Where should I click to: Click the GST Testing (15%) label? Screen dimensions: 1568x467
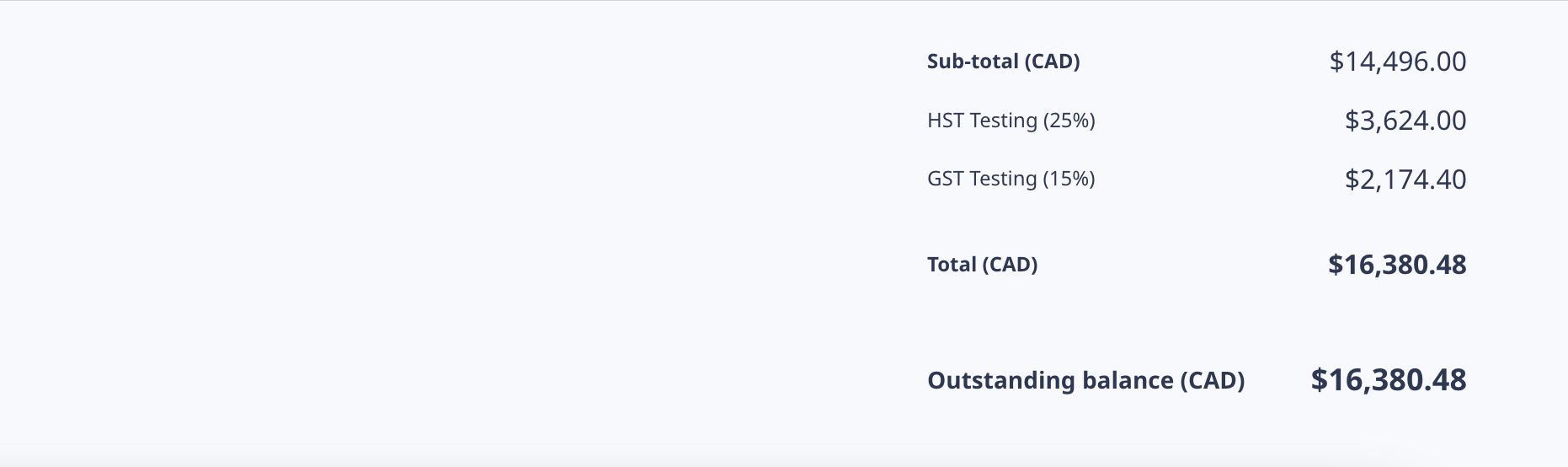1011,179
